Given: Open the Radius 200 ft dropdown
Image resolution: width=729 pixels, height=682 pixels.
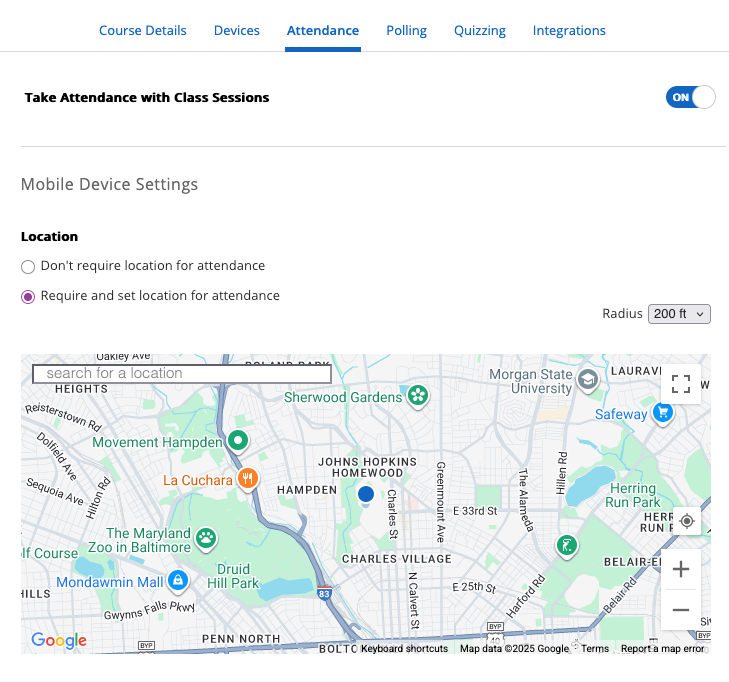Looking at the screenshot, I should (679, 314).
